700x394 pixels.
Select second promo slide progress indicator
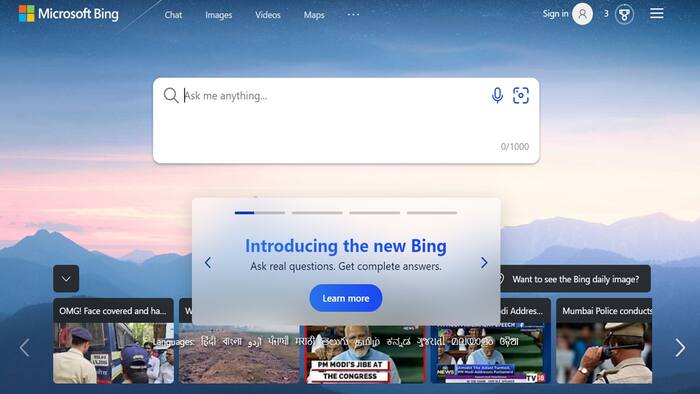[x=317, y=213]
